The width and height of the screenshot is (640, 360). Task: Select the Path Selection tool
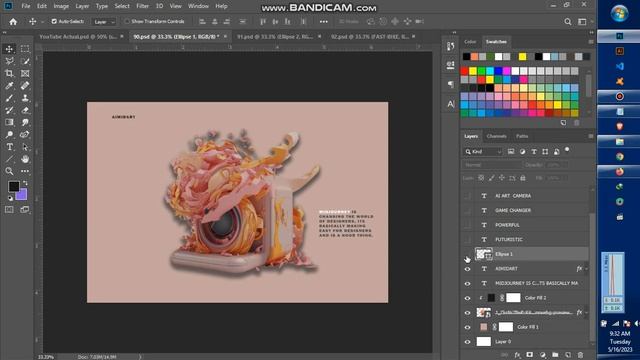[25, 147]
